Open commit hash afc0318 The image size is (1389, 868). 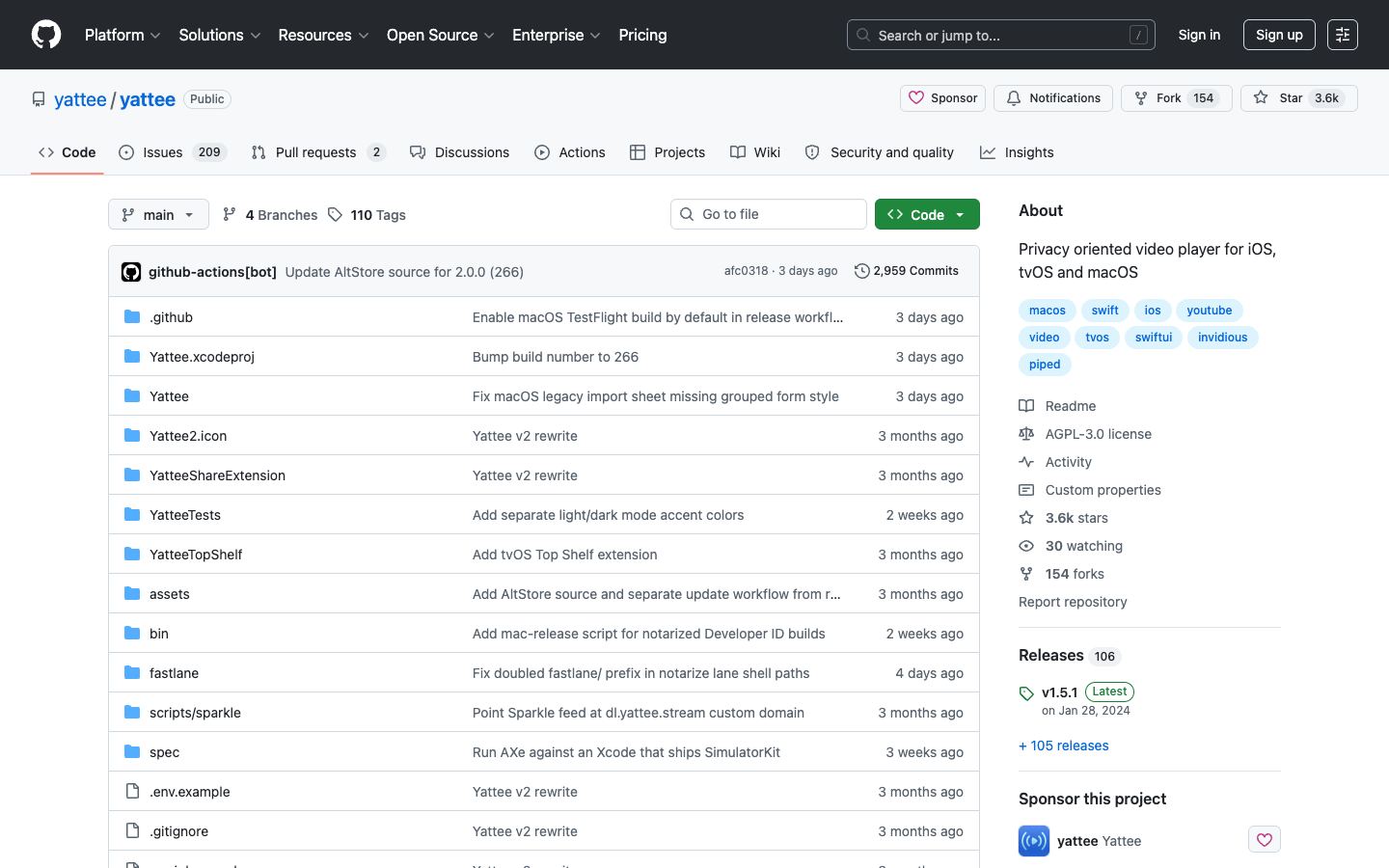[x=747, y=271]
